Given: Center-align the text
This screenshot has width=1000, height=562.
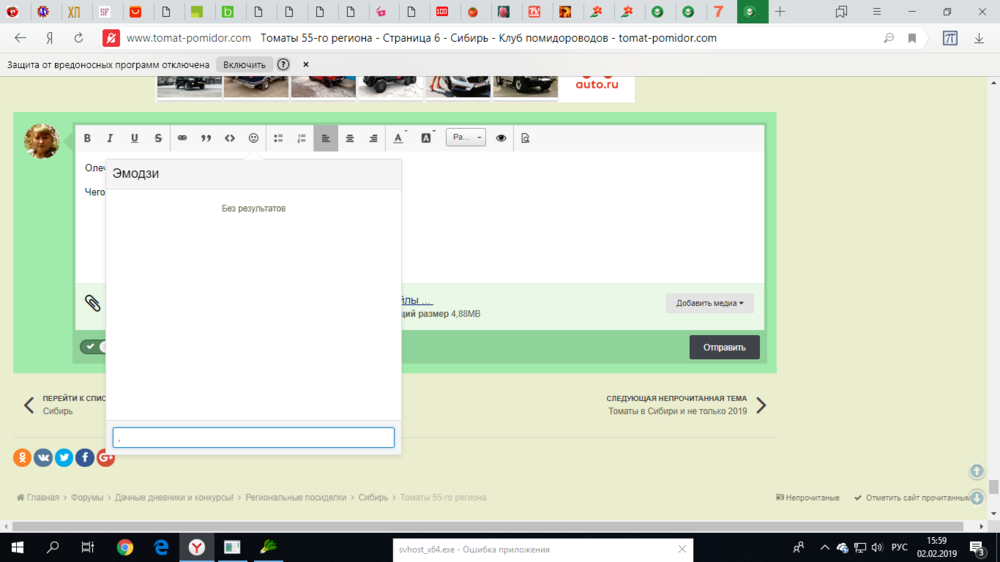Looking at the screenshot, I should [350, 138].
